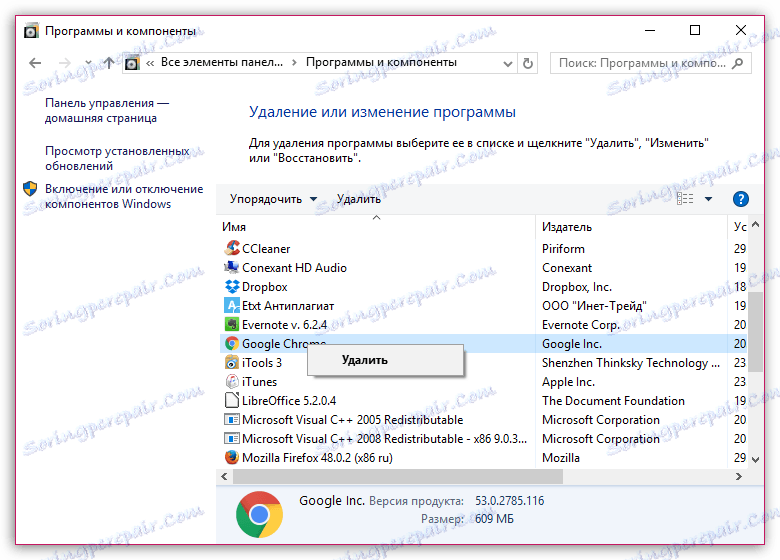Screen dimensions: 780x560
Task: Open Панель управления — домашняя страница
Action: click(x=107, y=110)
